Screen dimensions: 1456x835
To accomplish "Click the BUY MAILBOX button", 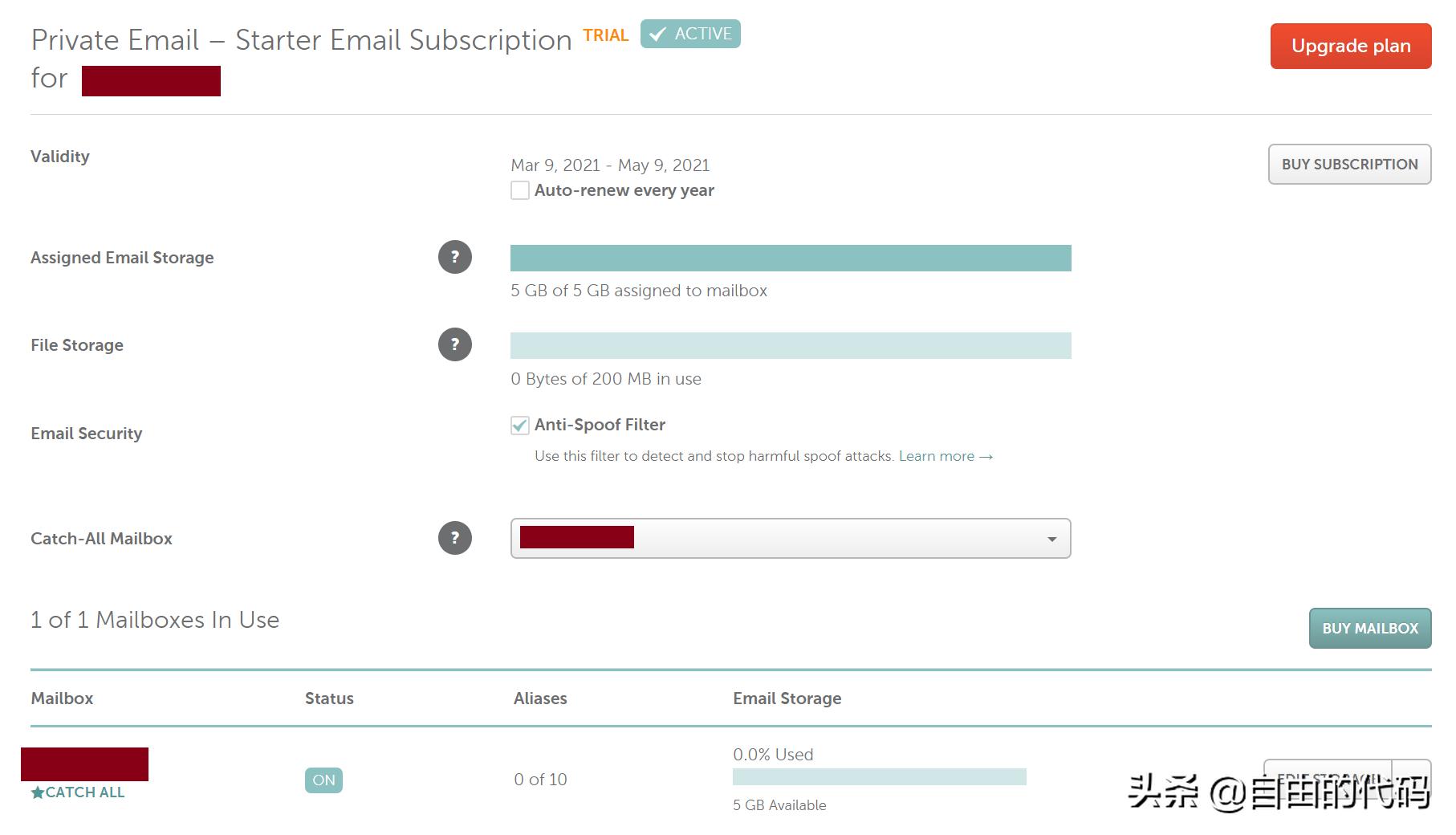I will 1370,628.
